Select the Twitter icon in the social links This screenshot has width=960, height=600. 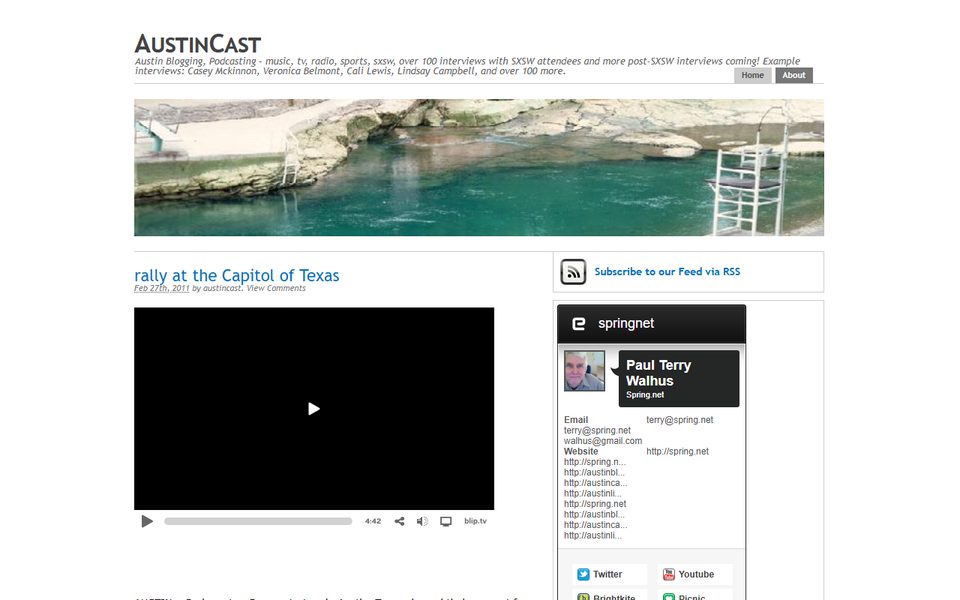coord(583,574)
